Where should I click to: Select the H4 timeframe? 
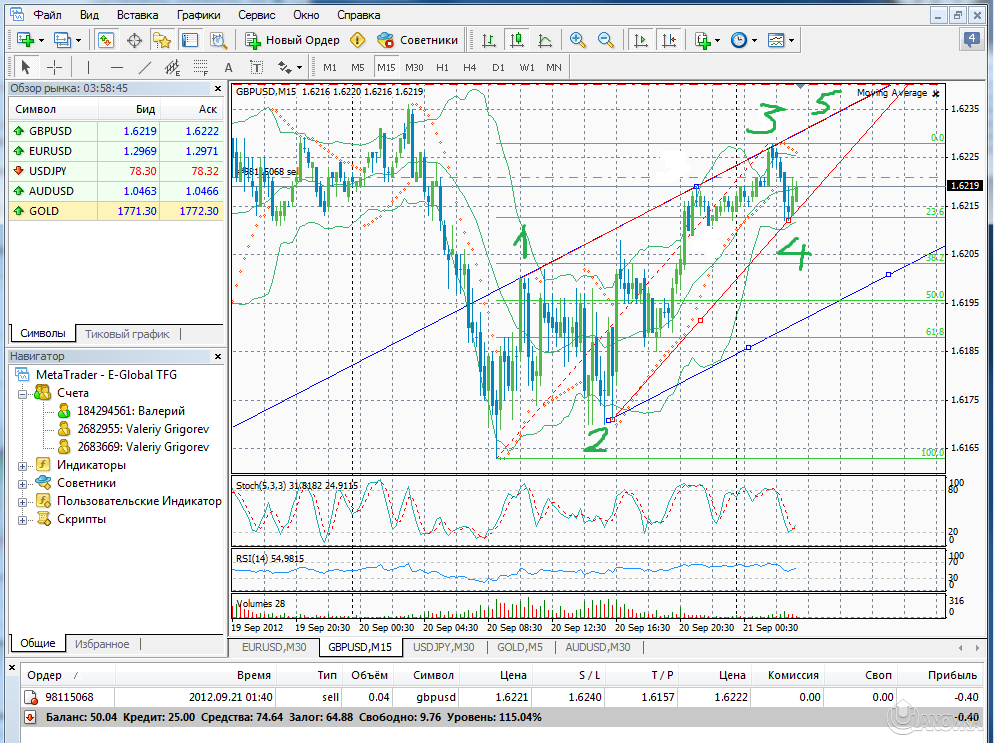(470, 67)
